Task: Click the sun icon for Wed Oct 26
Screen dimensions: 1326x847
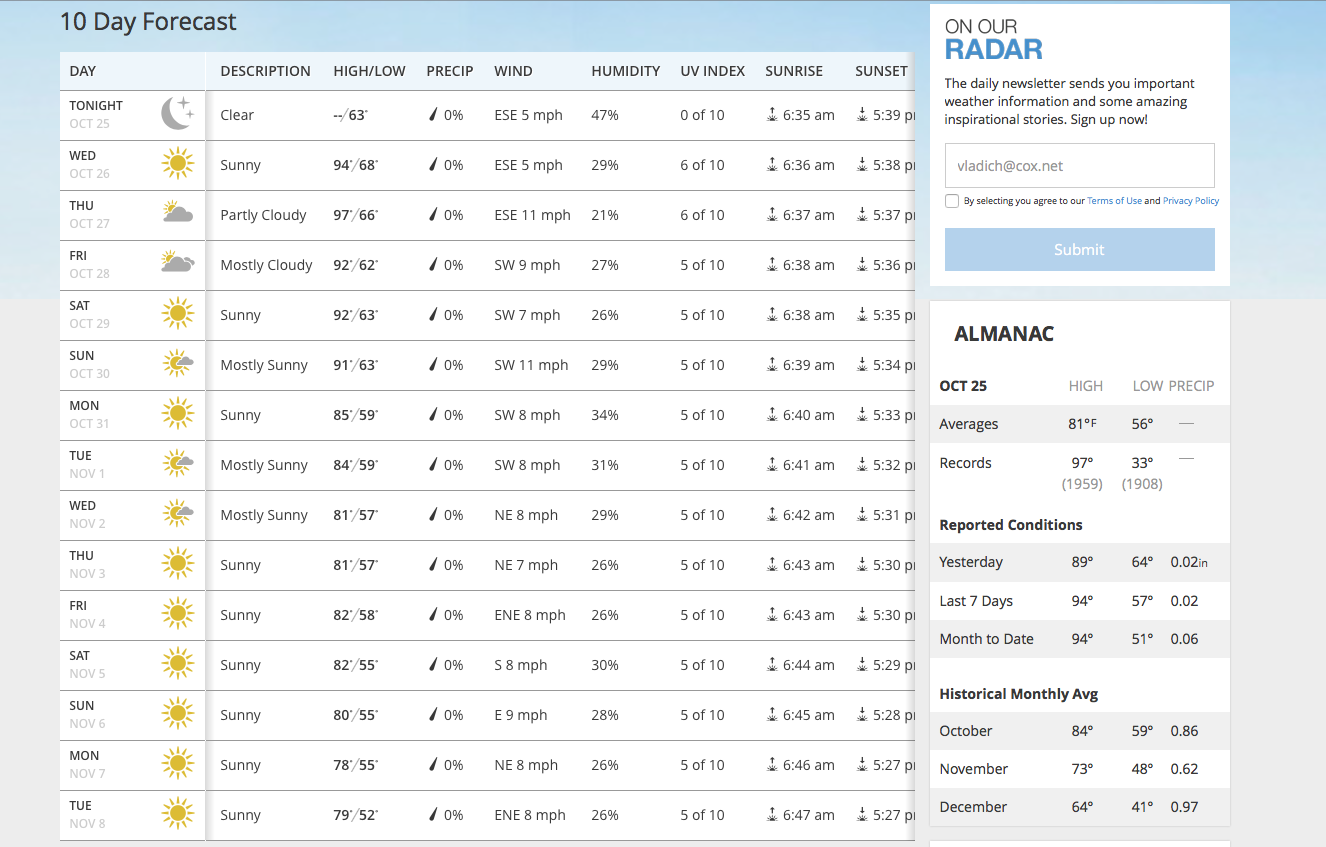Action: tap(178, 163)
